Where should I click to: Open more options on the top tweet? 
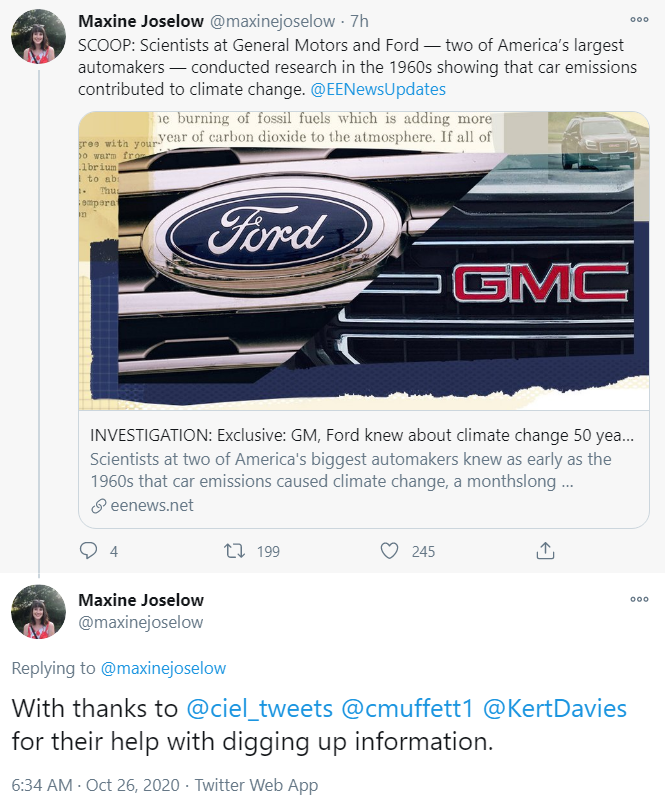[x=638, y=19]
